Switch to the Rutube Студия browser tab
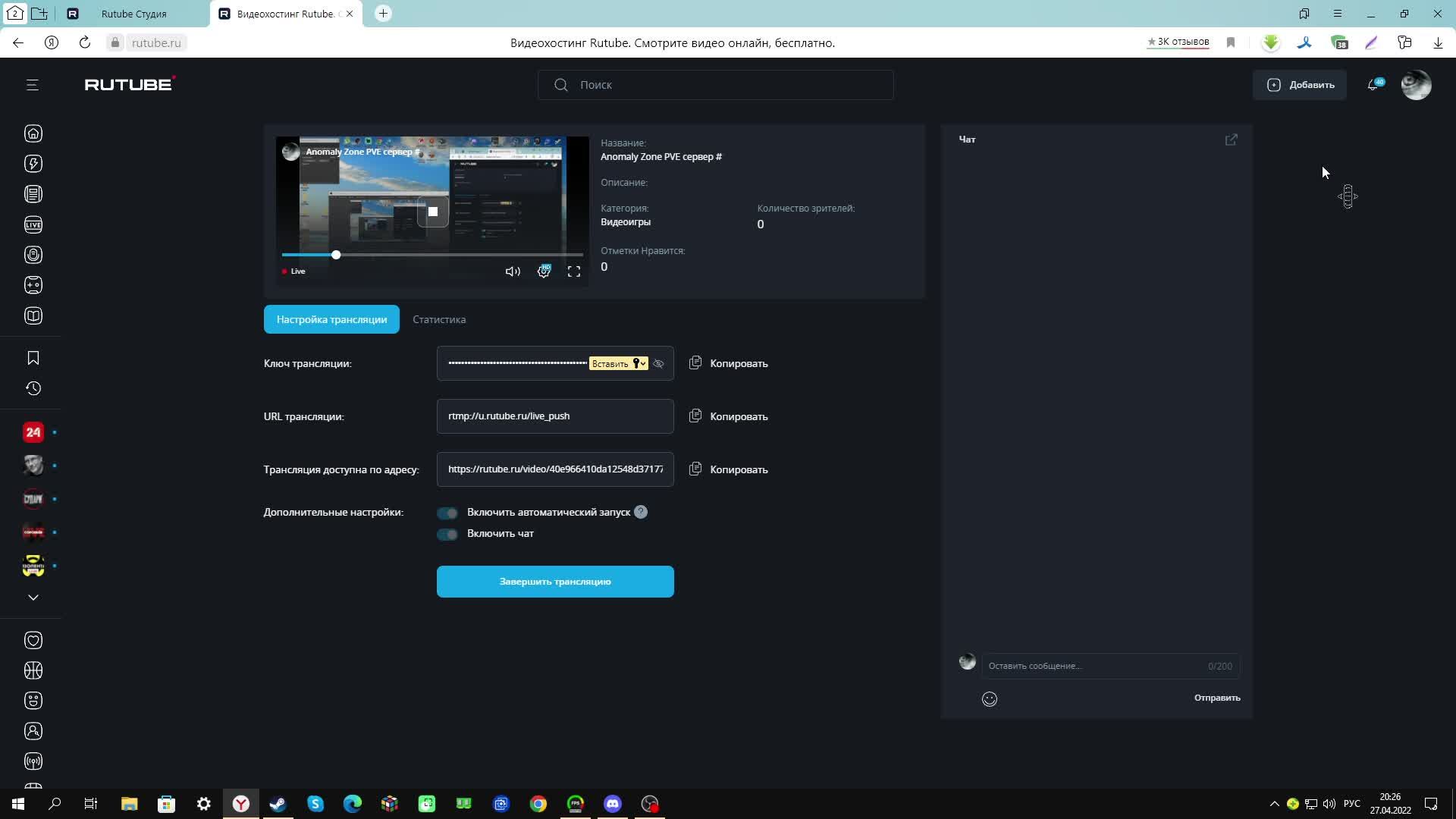 (133, 14)
